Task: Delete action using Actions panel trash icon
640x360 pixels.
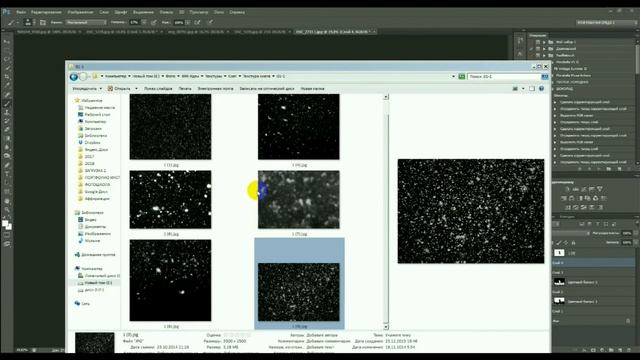Action: click(x=629, y=168)
